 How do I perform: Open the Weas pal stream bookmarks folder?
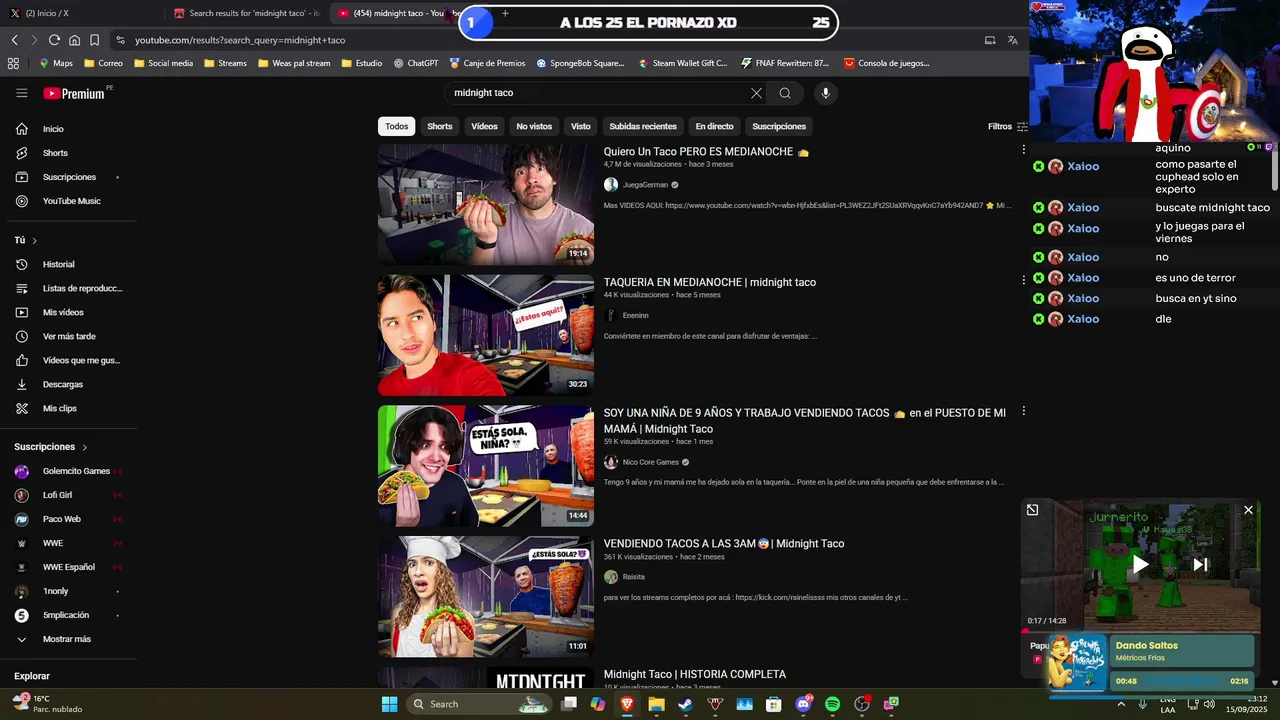point(294,63)
